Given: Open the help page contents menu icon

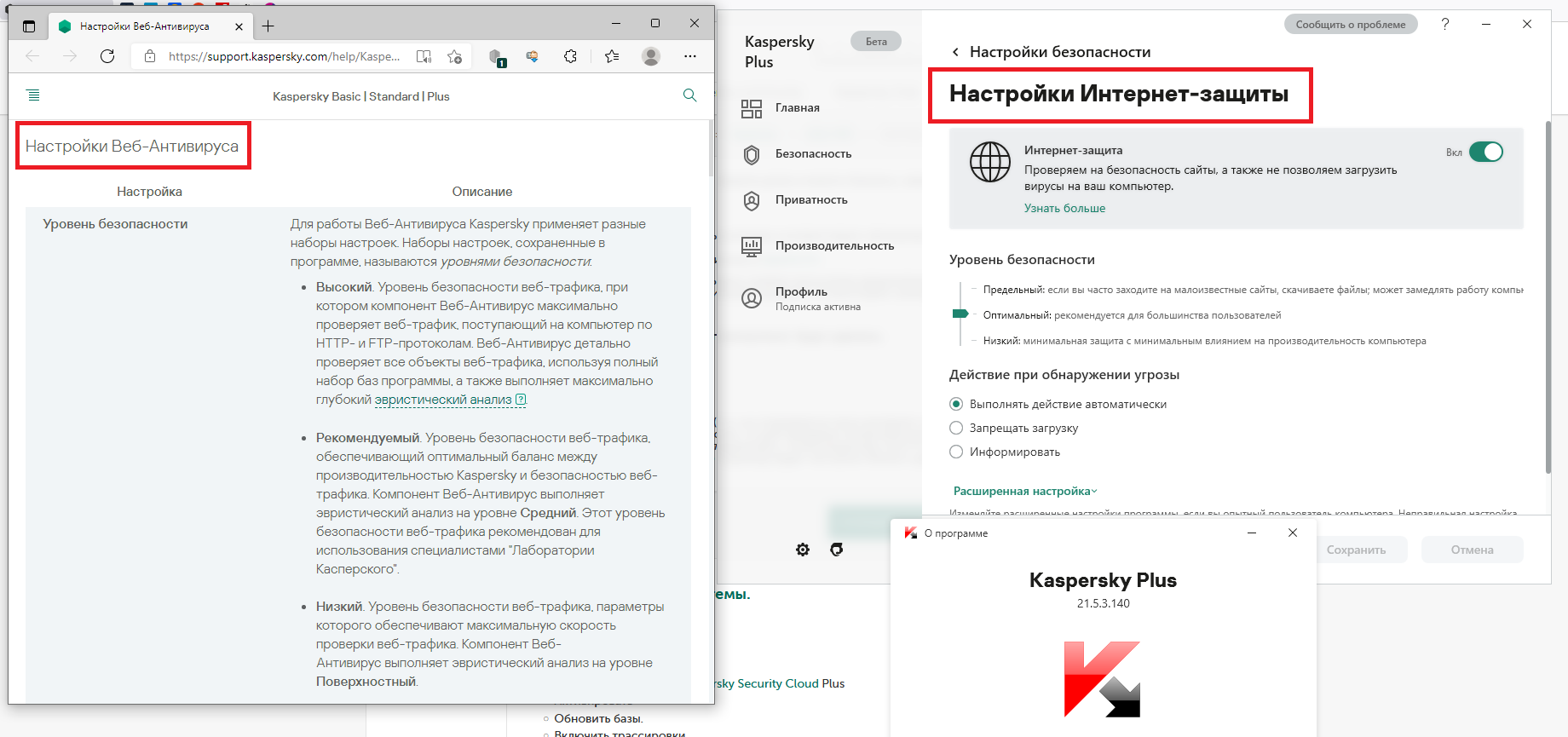Looking at the screenshot, I should pyautogui.click(x=33, y=95).
